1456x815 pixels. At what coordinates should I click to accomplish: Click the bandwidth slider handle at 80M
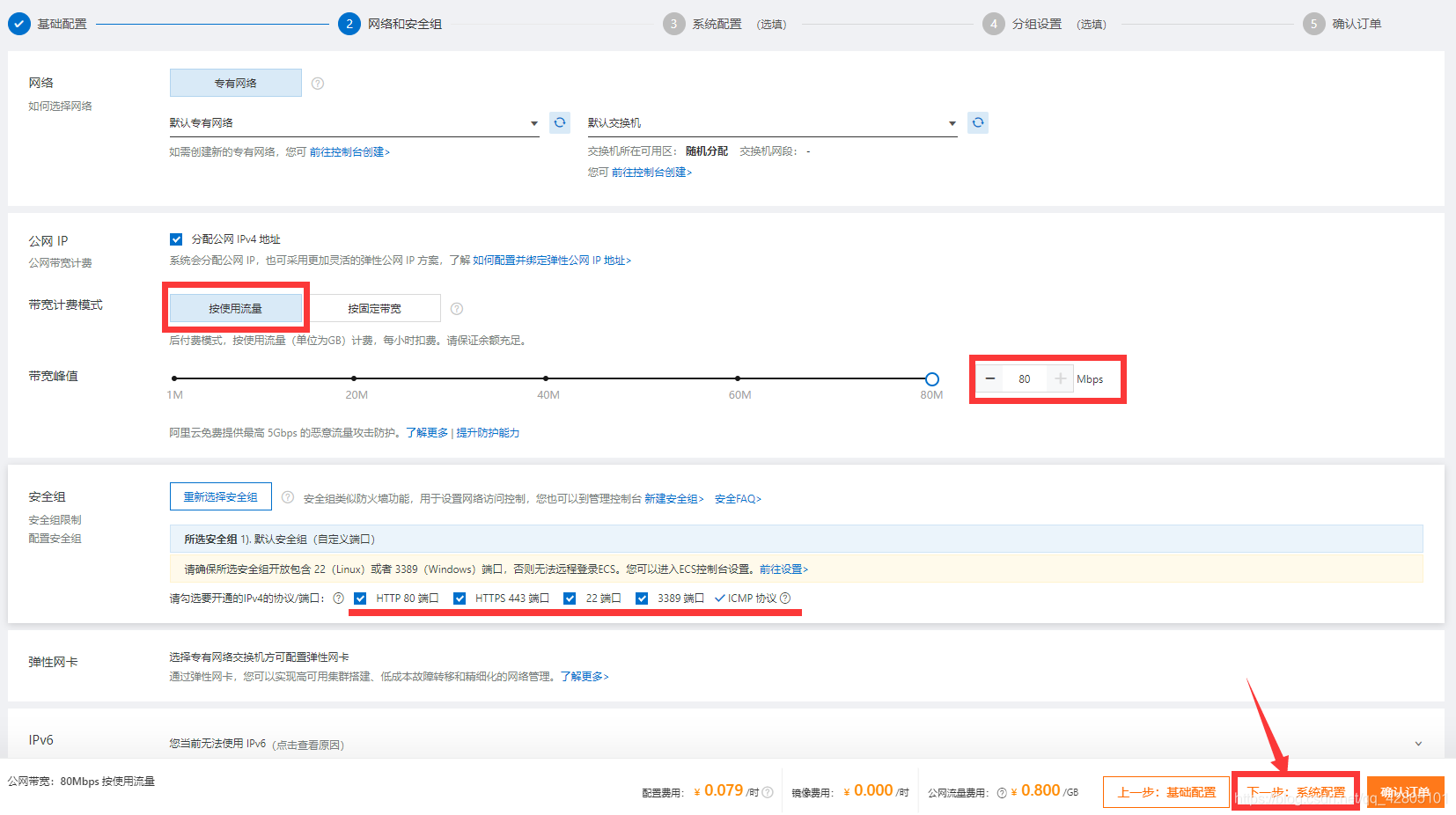point(931,379)
